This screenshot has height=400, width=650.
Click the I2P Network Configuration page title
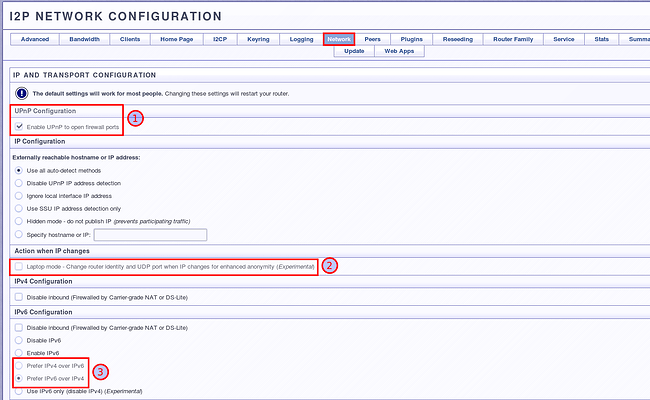[116, 17]
